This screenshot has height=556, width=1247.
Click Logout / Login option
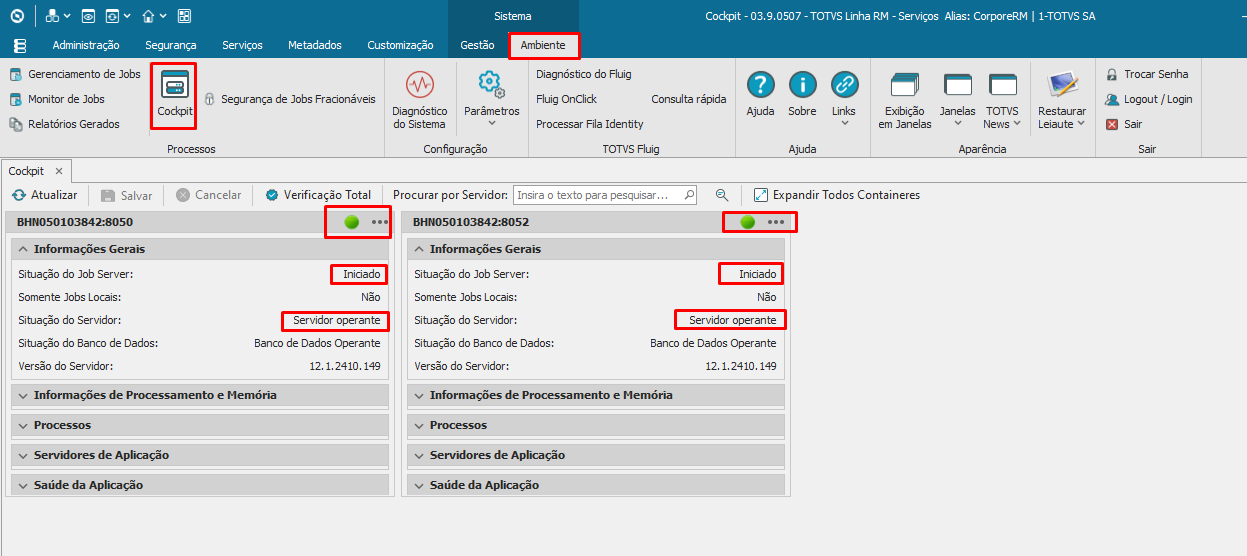click(x=1148, y=99)
